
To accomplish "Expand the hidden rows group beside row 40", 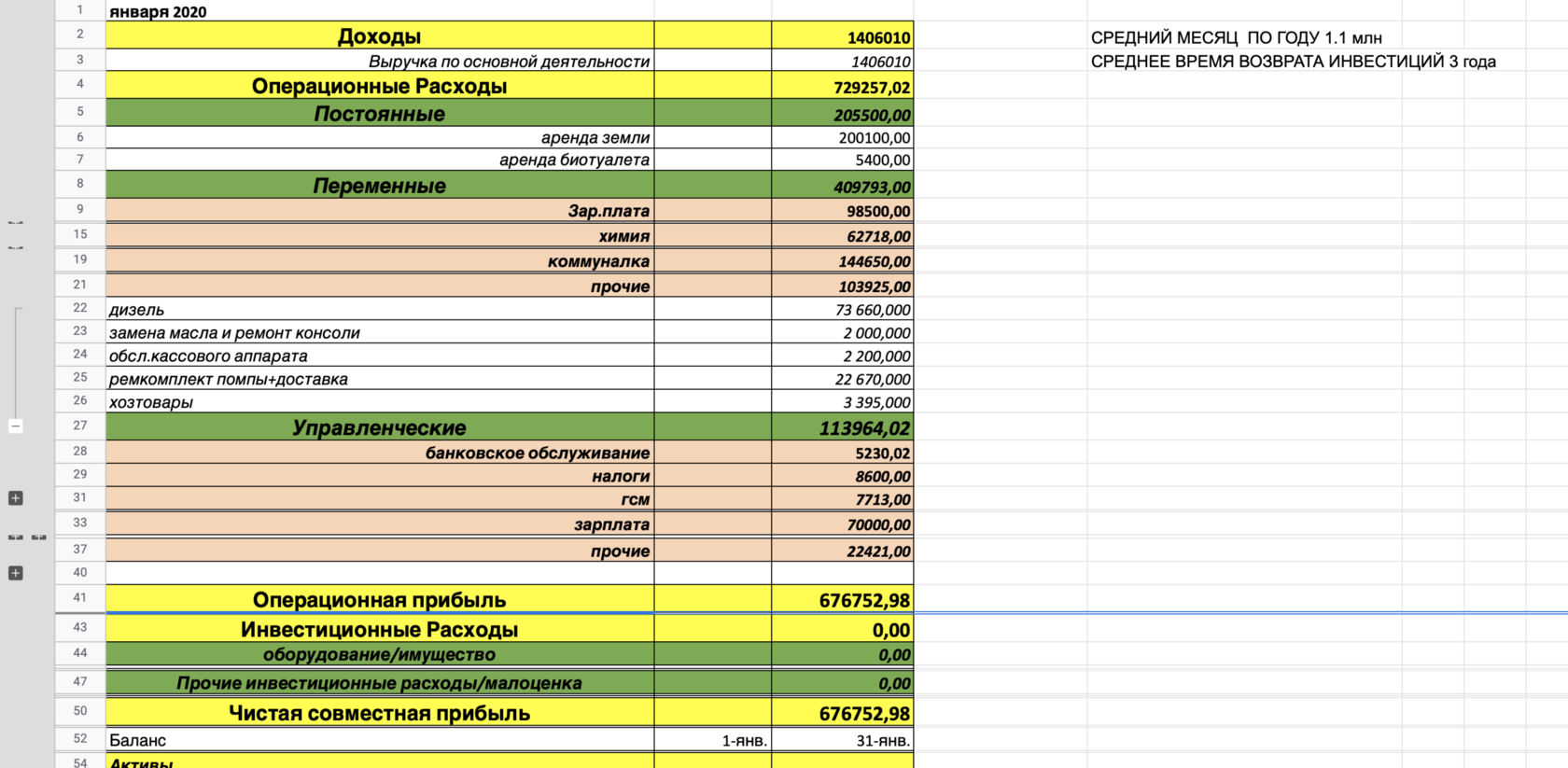I will (15, 573).
